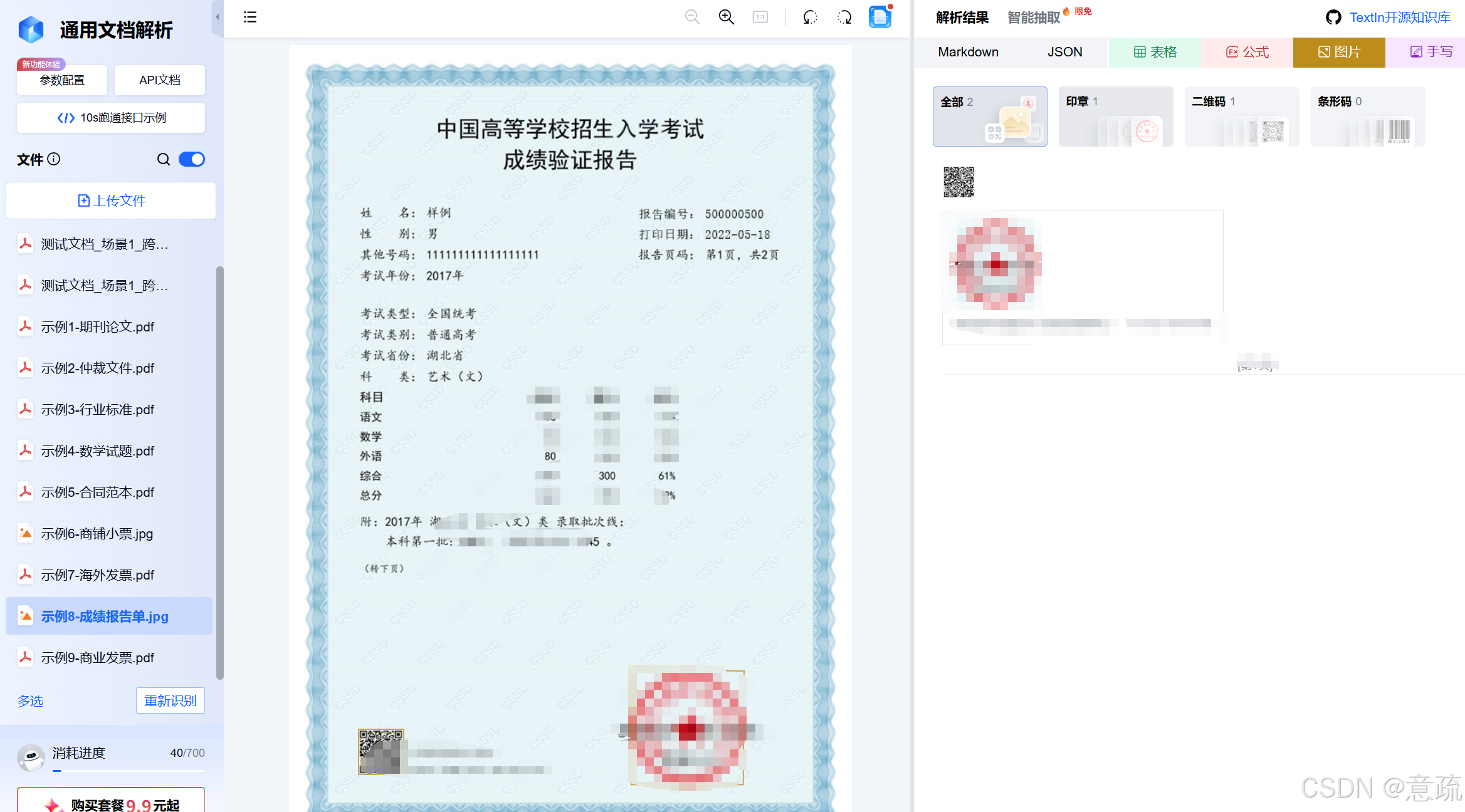
Task: Select the 手写 tab
Action: [1426, 52]
